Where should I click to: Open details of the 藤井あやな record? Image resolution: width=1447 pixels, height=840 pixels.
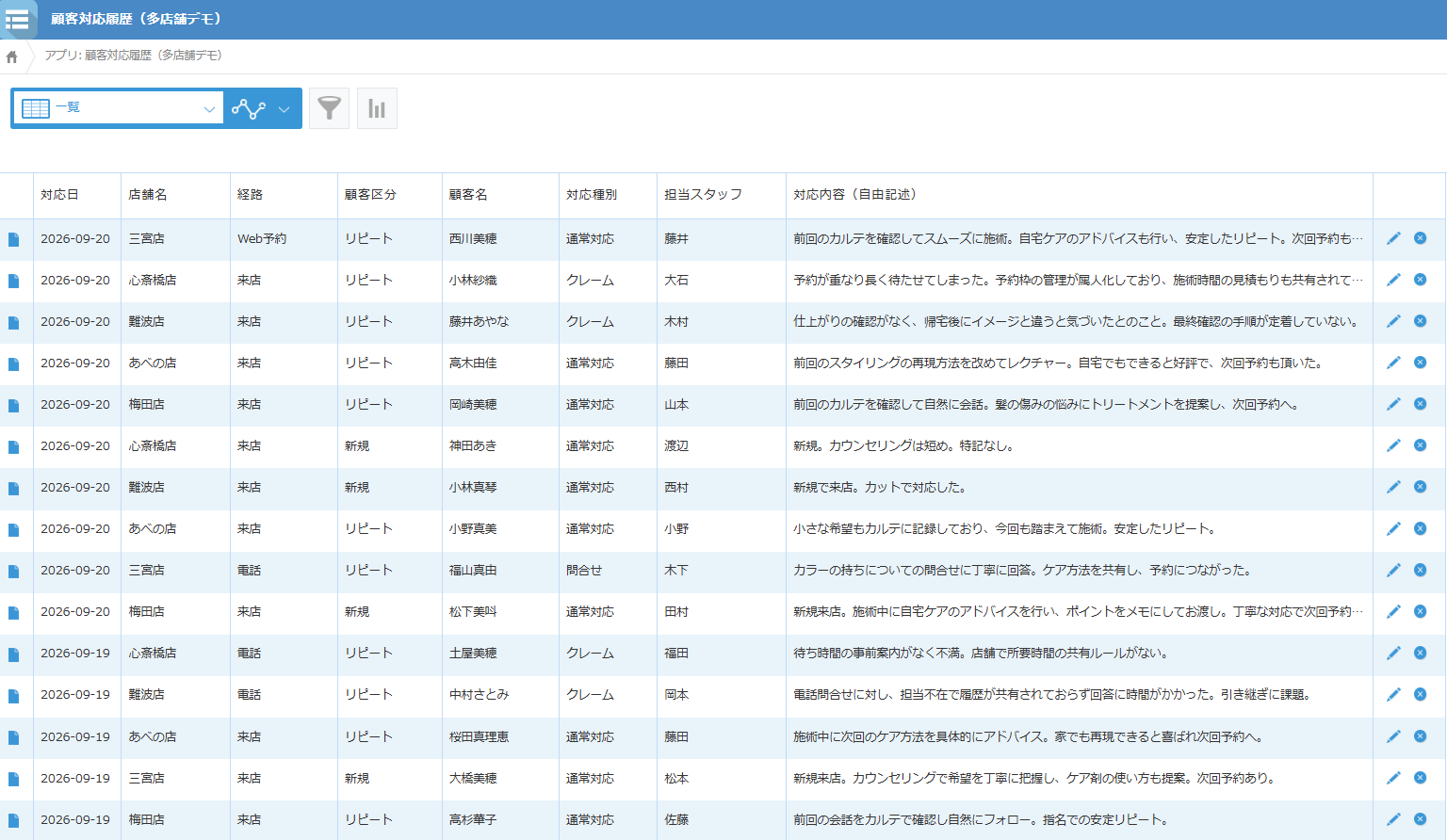(x=13, y=322)
